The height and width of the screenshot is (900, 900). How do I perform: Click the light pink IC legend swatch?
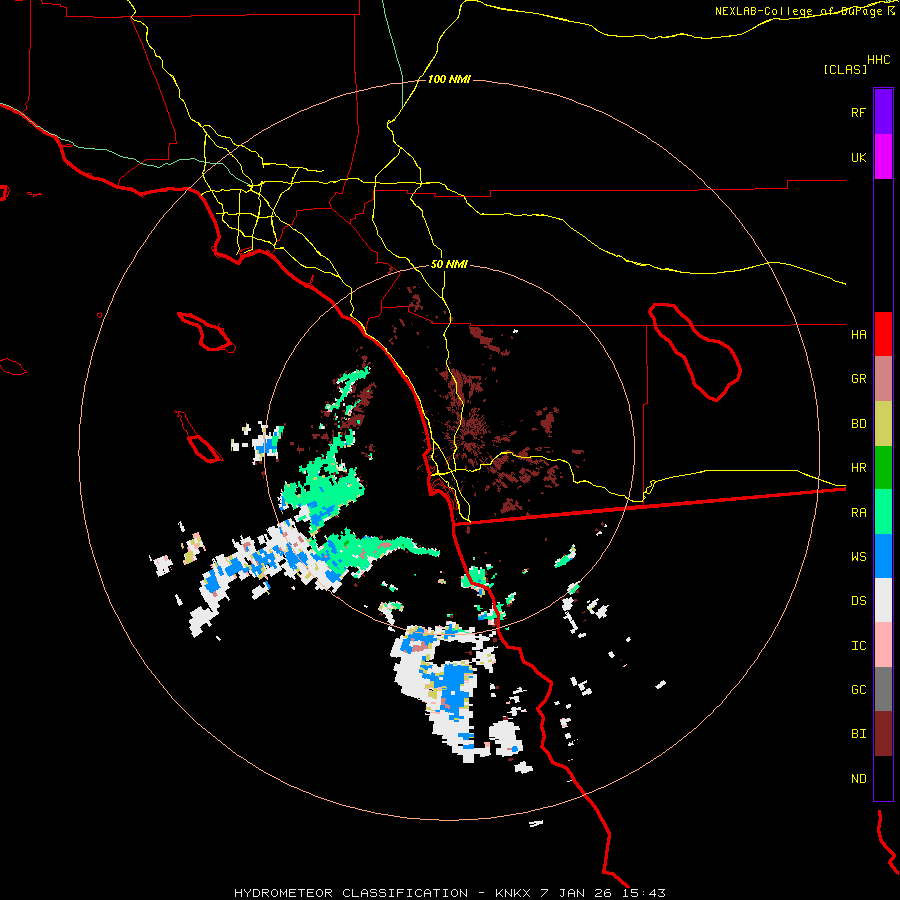click(883, 645)
